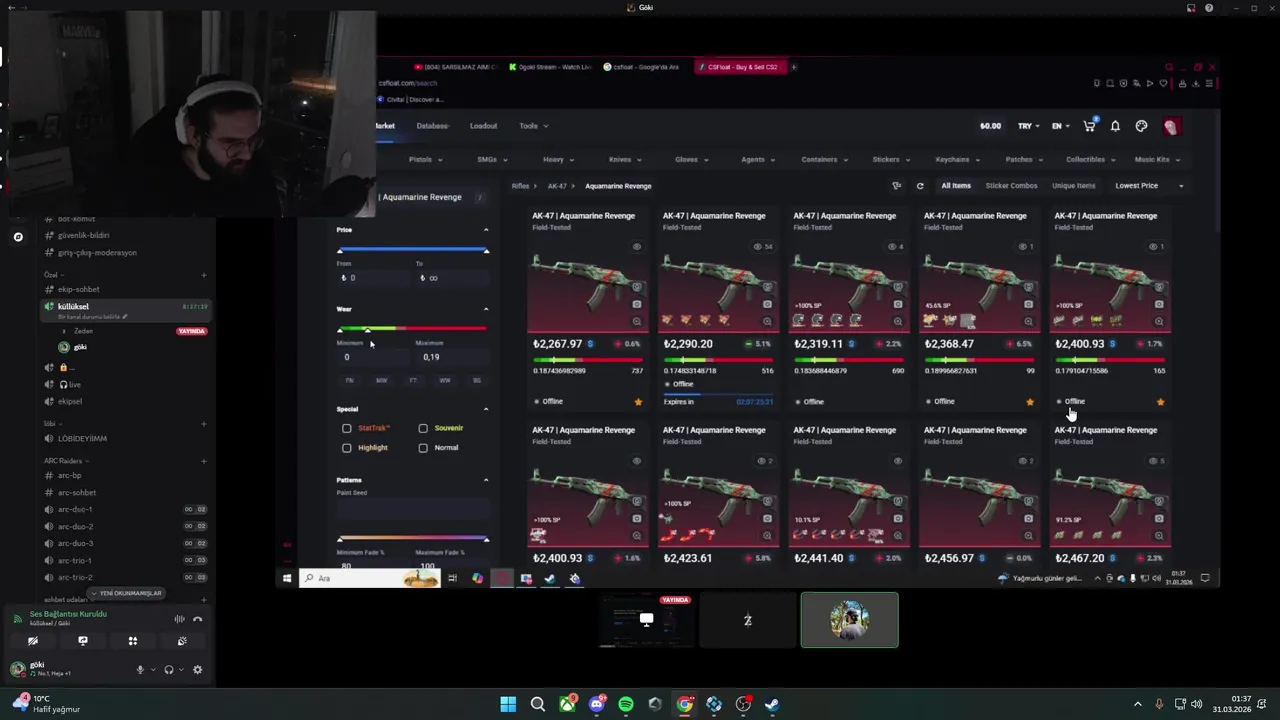Open Discord soundboard icon
The image size is (1280, 720).
pos(181,641)
